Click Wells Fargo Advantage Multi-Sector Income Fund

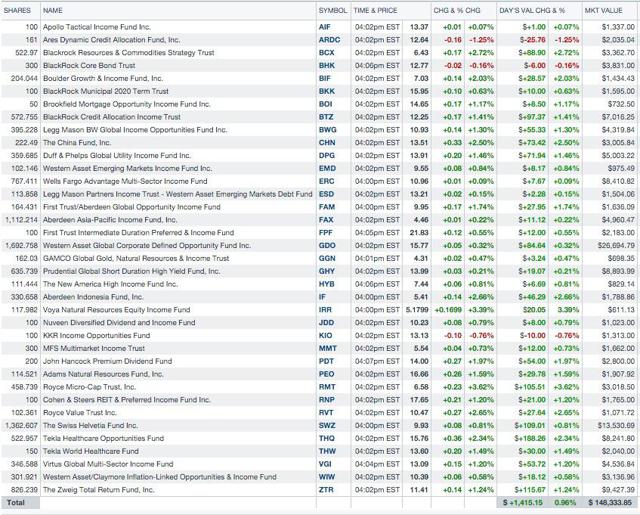[125, 181]
